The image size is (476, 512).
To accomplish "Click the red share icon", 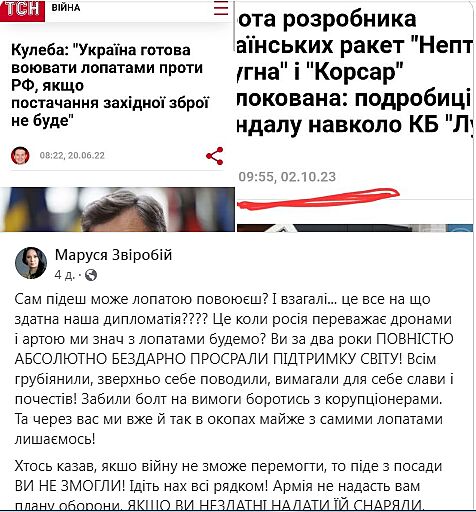I will pos(215,156).
